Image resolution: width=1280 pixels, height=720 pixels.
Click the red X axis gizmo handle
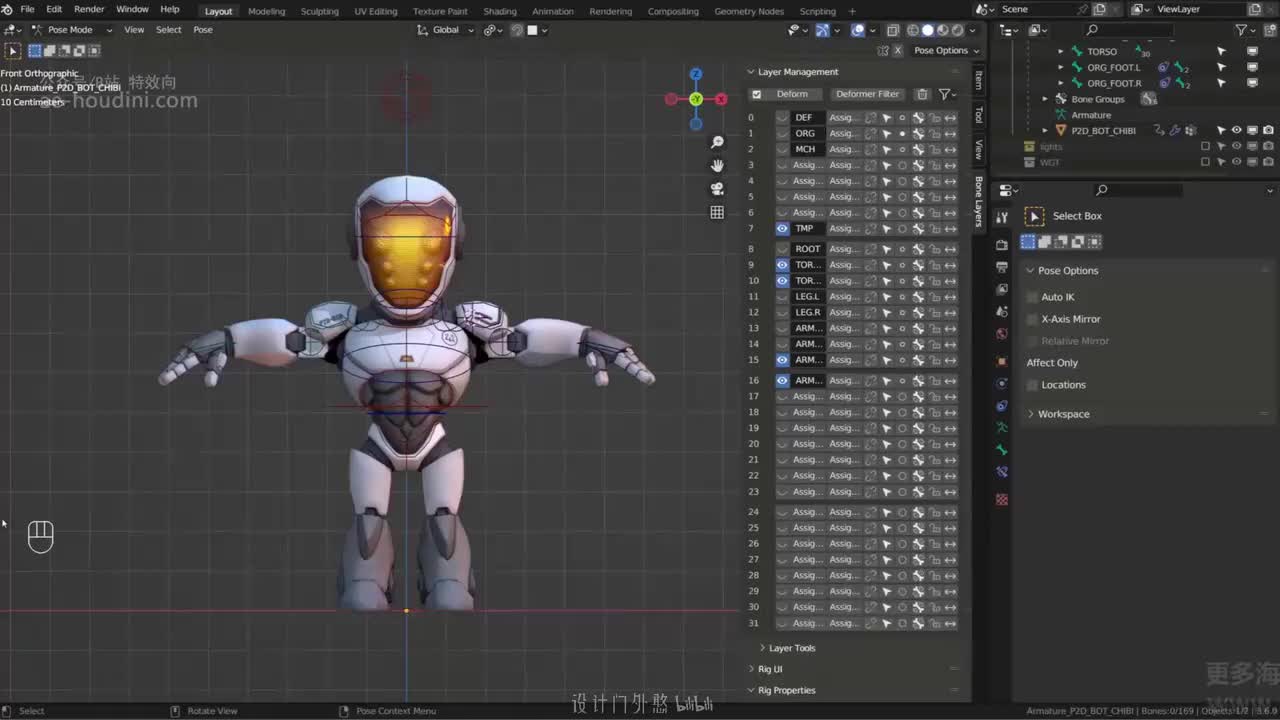pos(721,99)
